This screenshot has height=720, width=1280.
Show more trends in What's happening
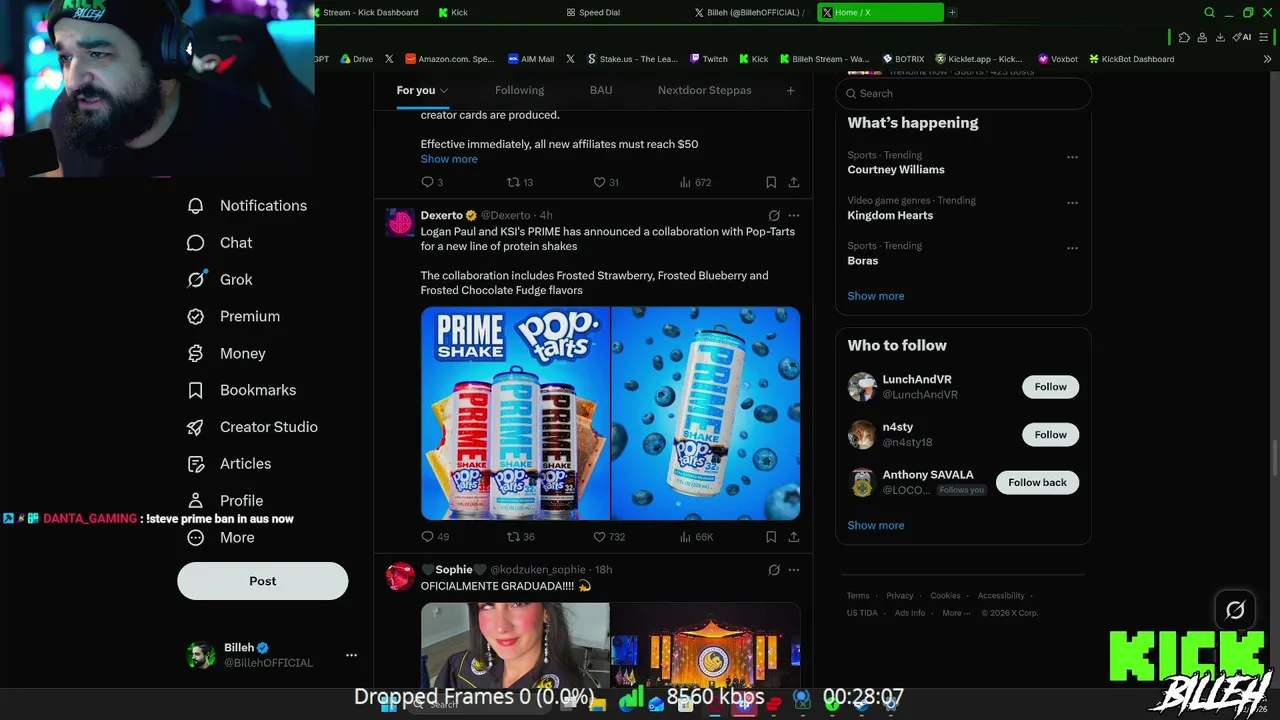point(876,296)
